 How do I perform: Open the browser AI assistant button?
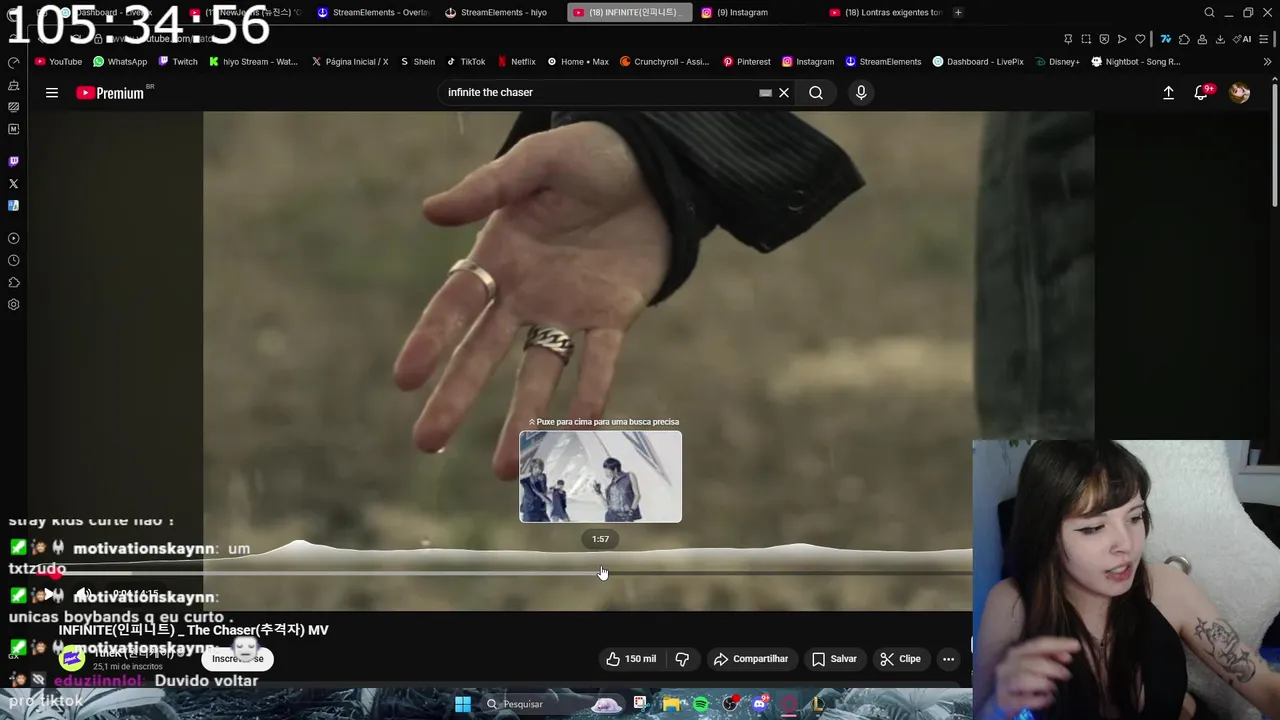click(1243, 39)
